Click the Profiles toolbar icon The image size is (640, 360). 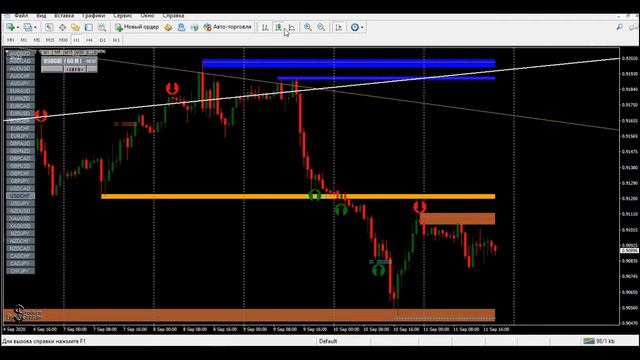[x=28, y=27]
